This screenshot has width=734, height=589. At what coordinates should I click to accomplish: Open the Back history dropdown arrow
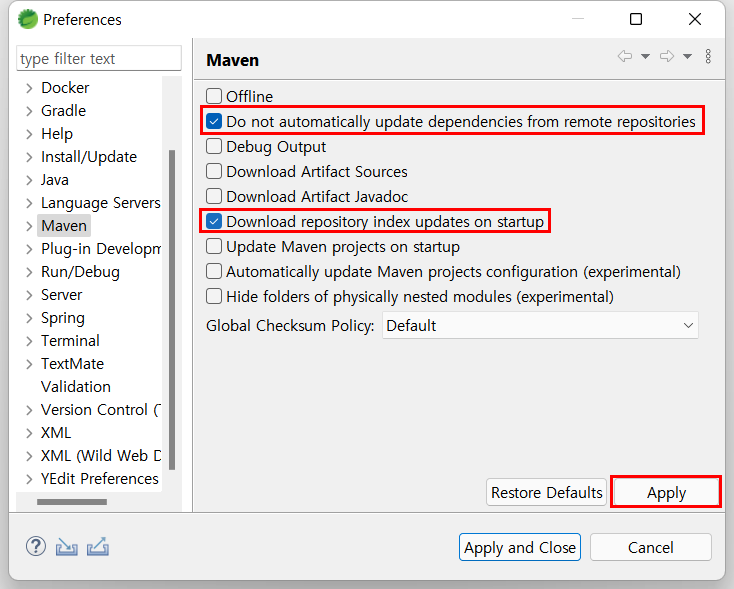click(x=646, y=57)
